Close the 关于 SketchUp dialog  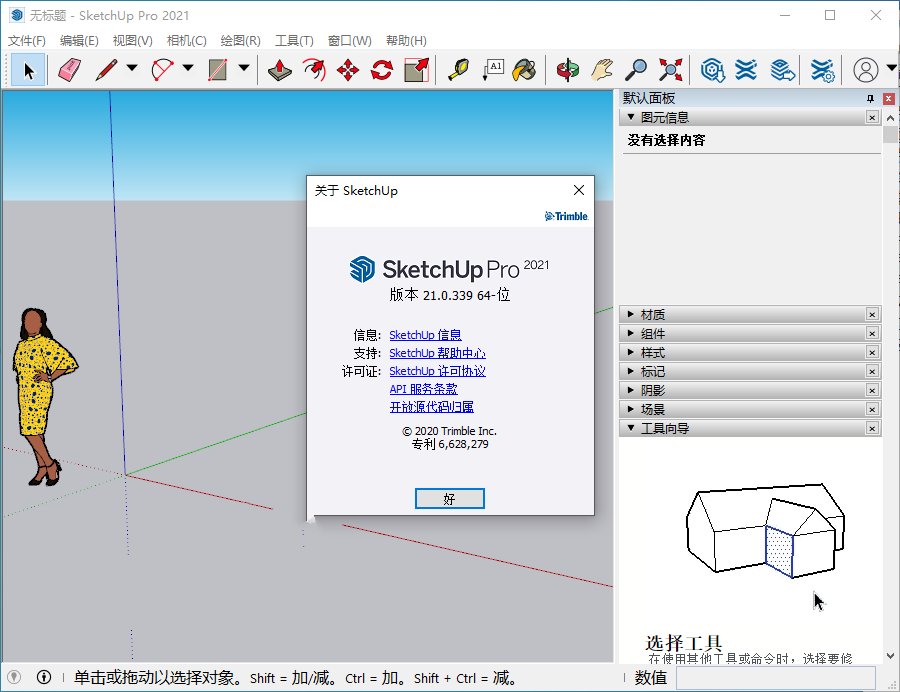579,191
